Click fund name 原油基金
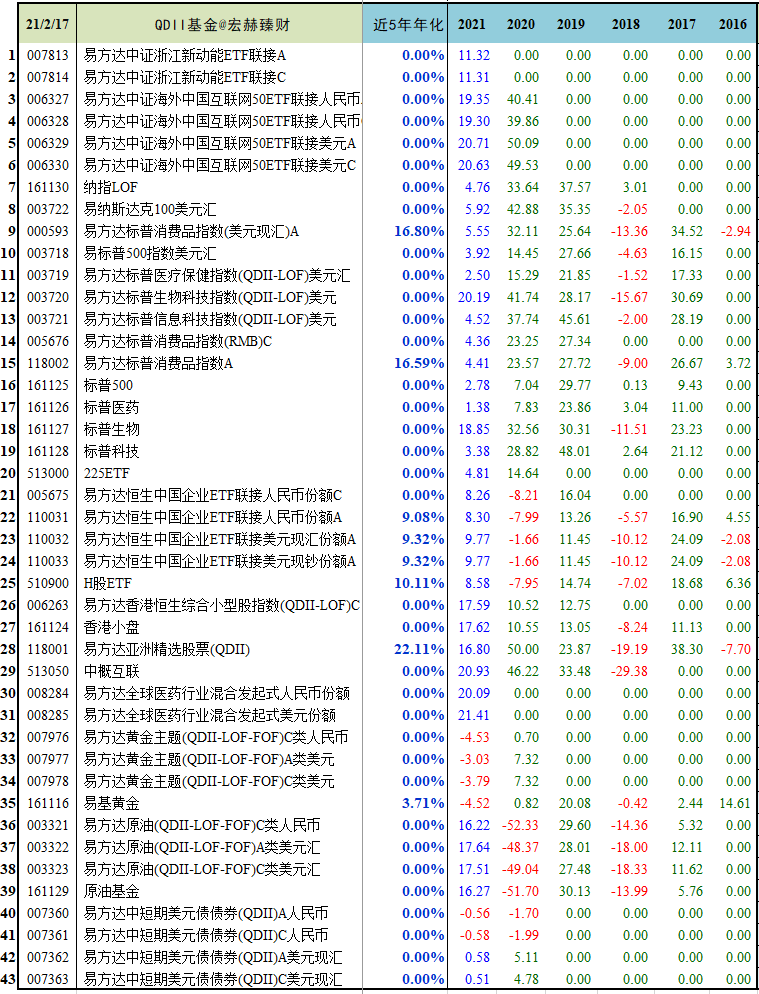The width and height of the screenshot is (759, 994). click(111, 891)
